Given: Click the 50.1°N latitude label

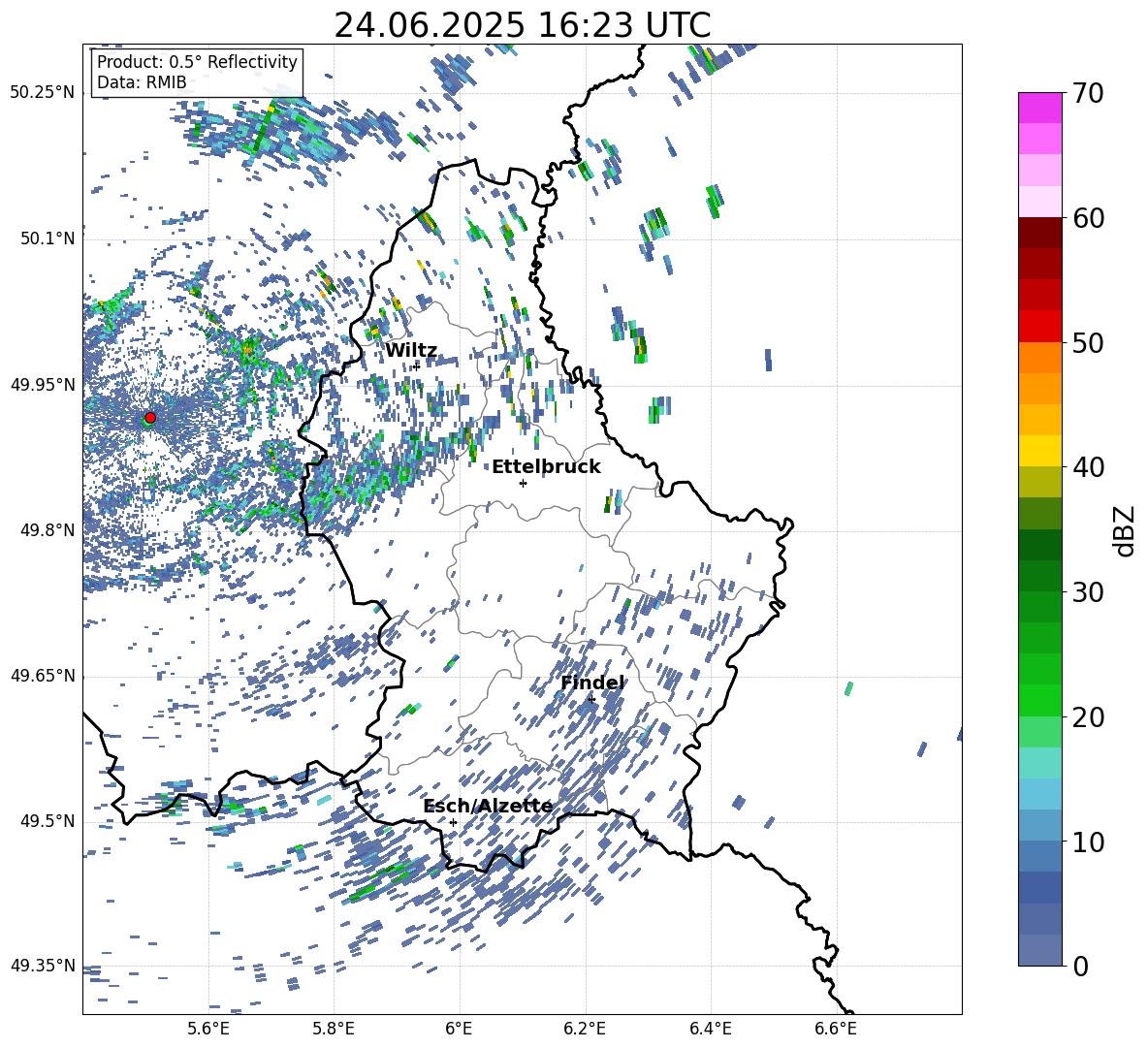Looking at the screenshot, I should [48, 238].
